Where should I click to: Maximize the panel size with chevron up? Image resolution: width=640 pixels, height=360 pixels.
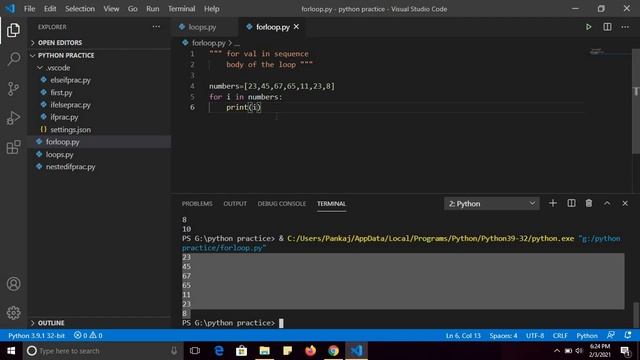click(x=607, y=203)
